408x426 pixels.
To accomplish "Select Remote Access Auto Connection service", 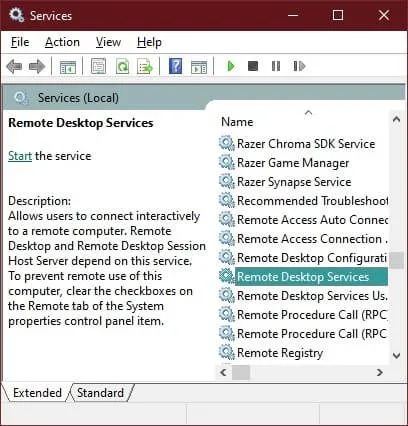I will [303, 220].
